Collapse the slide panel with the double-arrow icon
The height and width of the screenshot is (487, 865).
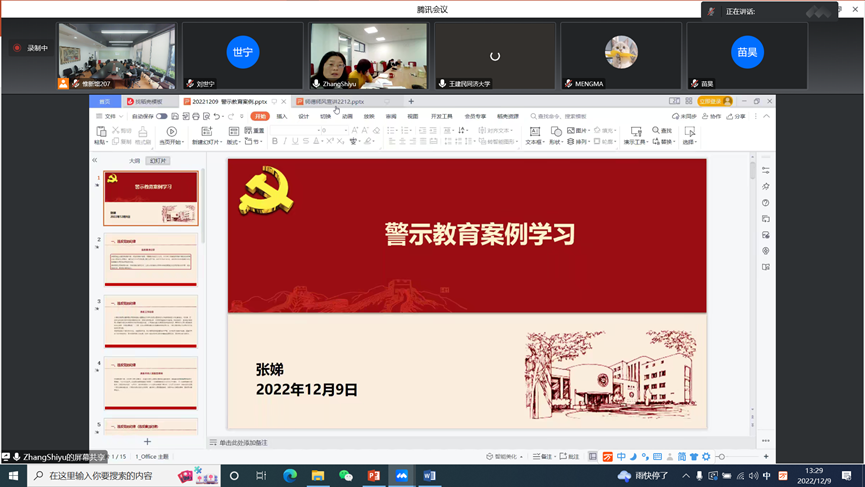point(95,160)
